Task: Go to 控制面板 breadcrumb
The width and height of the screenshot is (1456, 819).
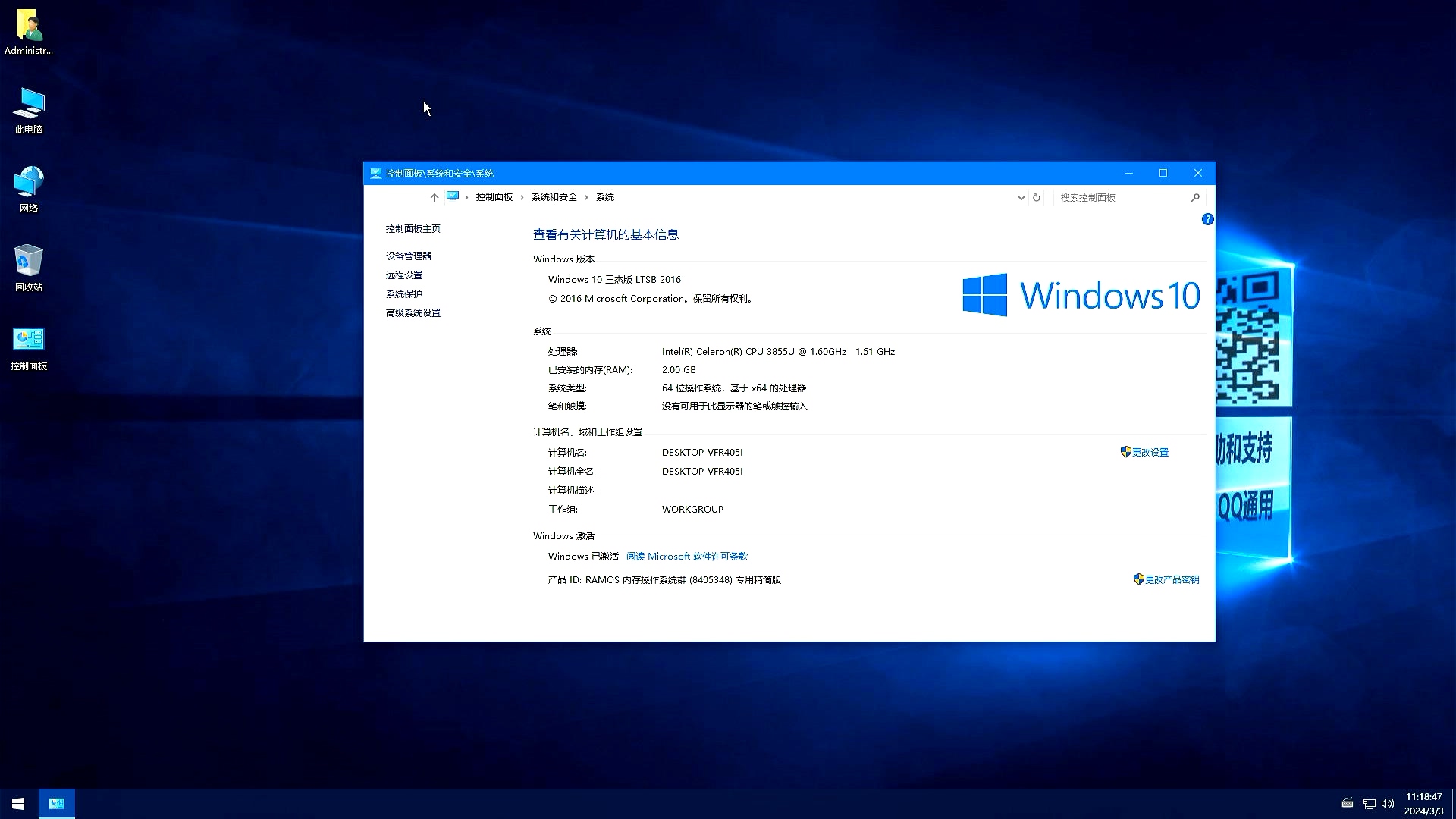Action: point(494,197)
